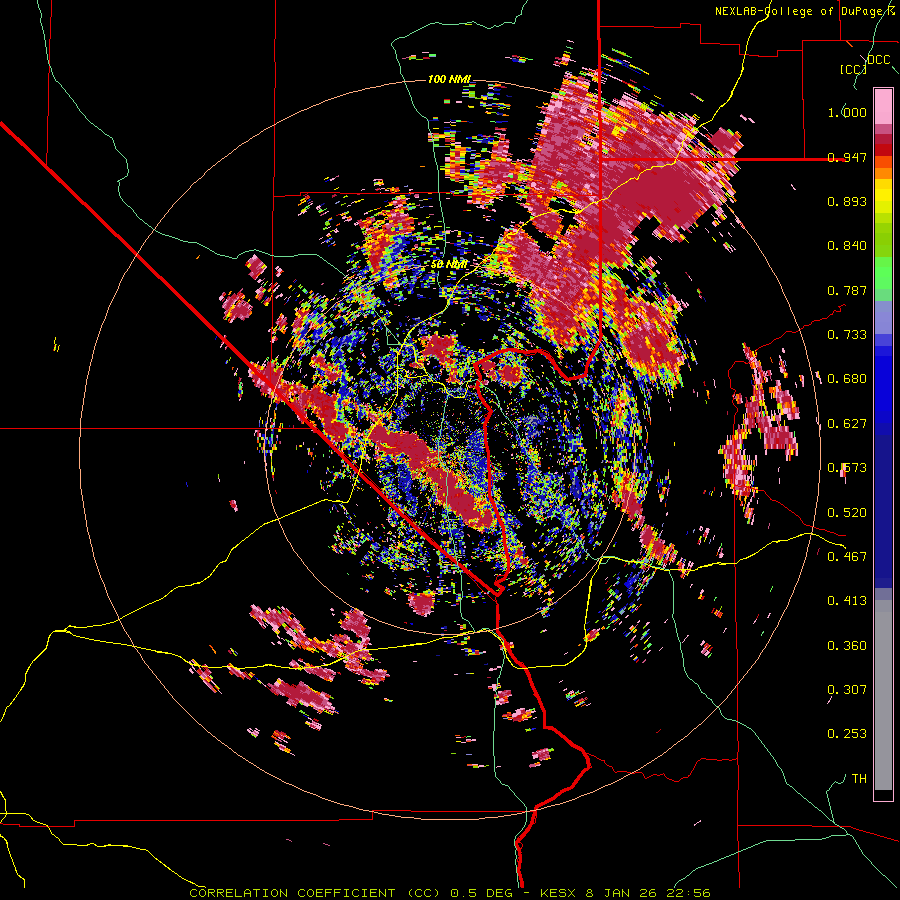Viewport: 900px width, 900px height.
Task: Select the 0.520 legend value
Action: pos(847,513)
